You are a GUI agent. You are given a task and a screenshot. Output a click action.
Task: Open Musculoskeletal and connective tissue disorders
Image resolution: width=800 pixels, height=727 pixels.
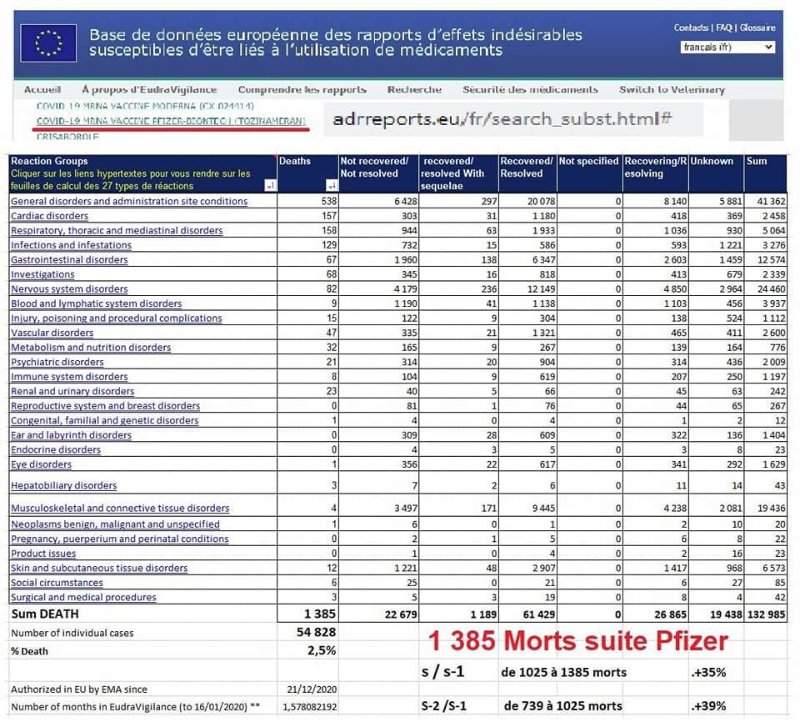tap(120, 508)
